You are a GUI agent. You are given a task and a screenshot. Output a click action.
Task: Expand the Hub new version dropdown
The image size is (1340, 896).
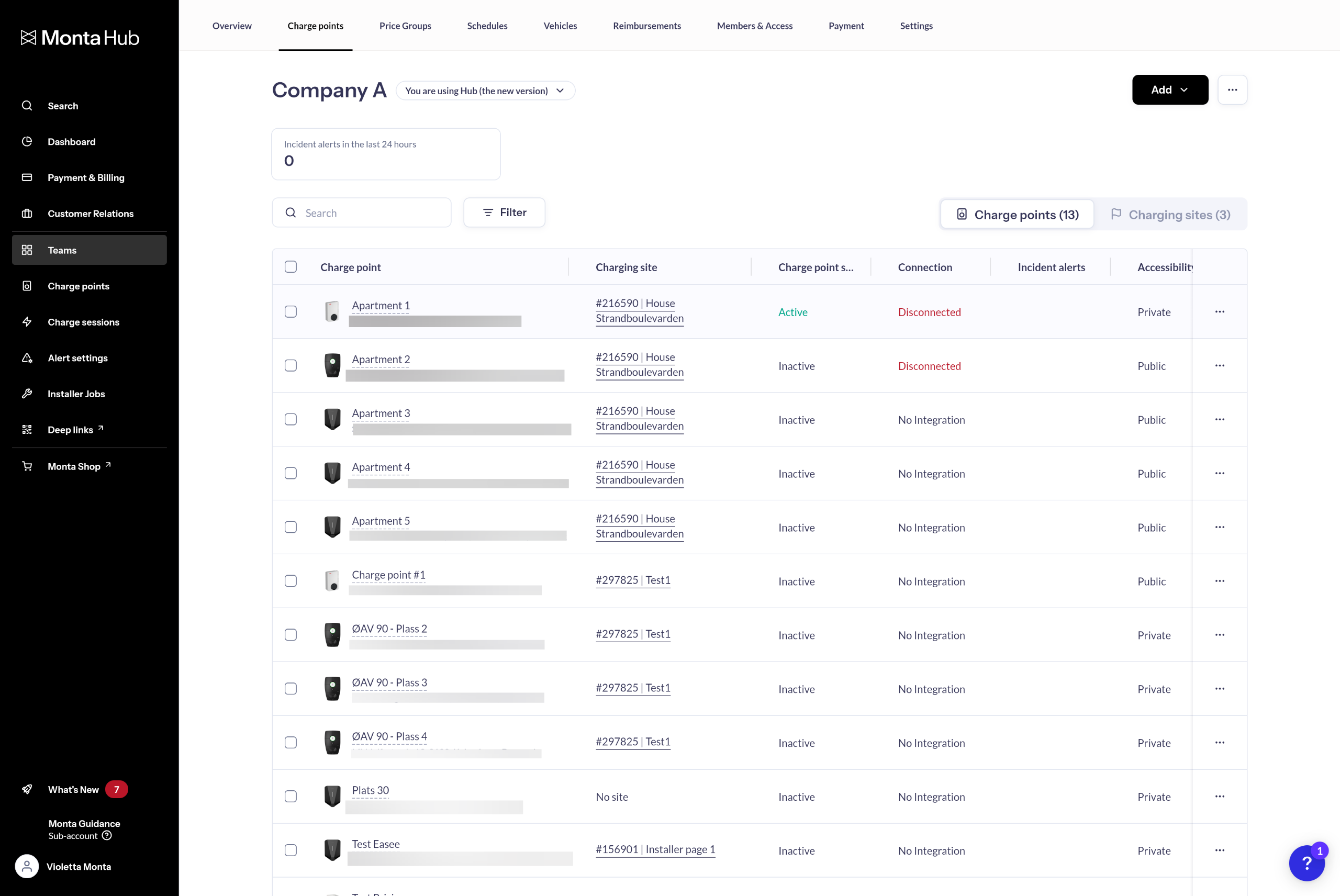pyautogui.click(x=485, y=91)
